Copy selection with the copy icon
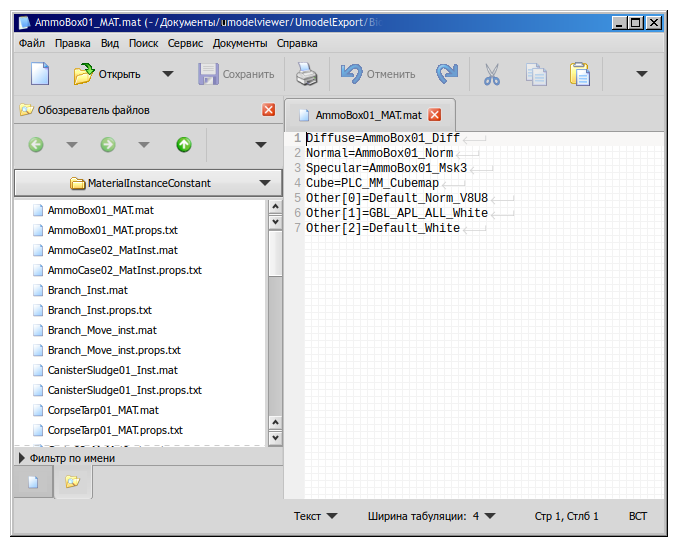This screenshot has width=678, height=547. click(536, 74)
